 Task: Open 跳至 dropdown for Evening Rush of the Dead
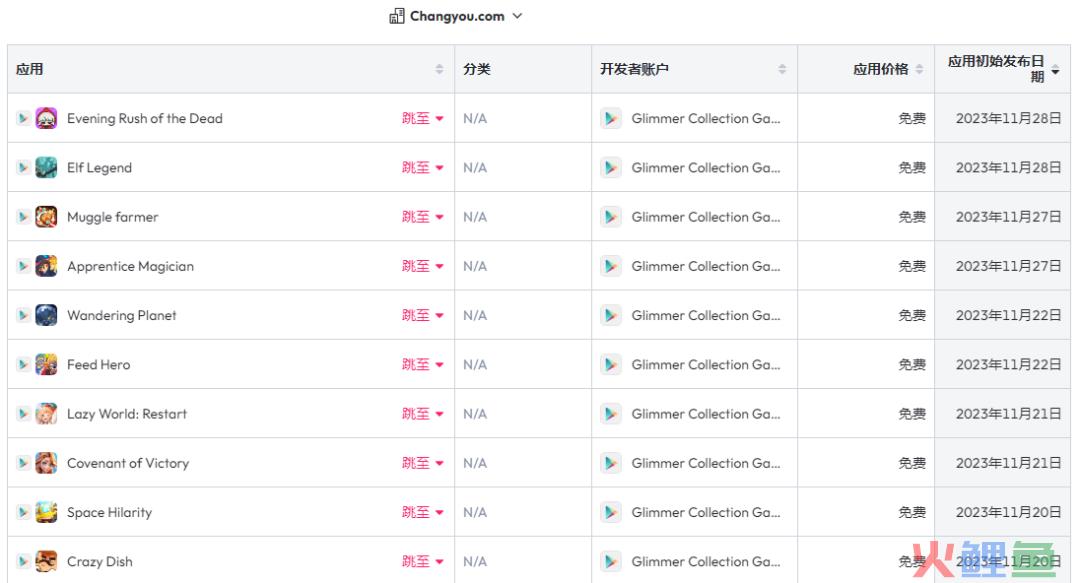(422, 118)
